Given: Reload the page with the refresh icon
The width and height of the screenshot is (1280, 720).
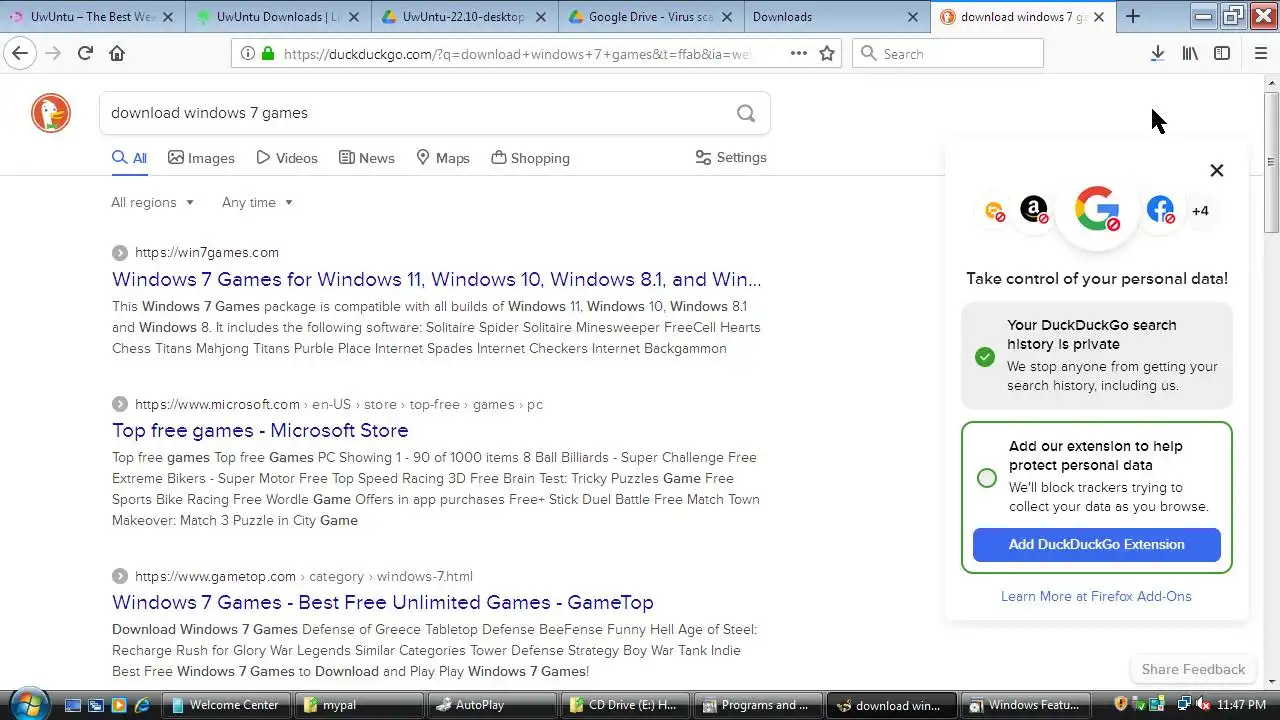Looking at the screenshot, I should 85,53.
